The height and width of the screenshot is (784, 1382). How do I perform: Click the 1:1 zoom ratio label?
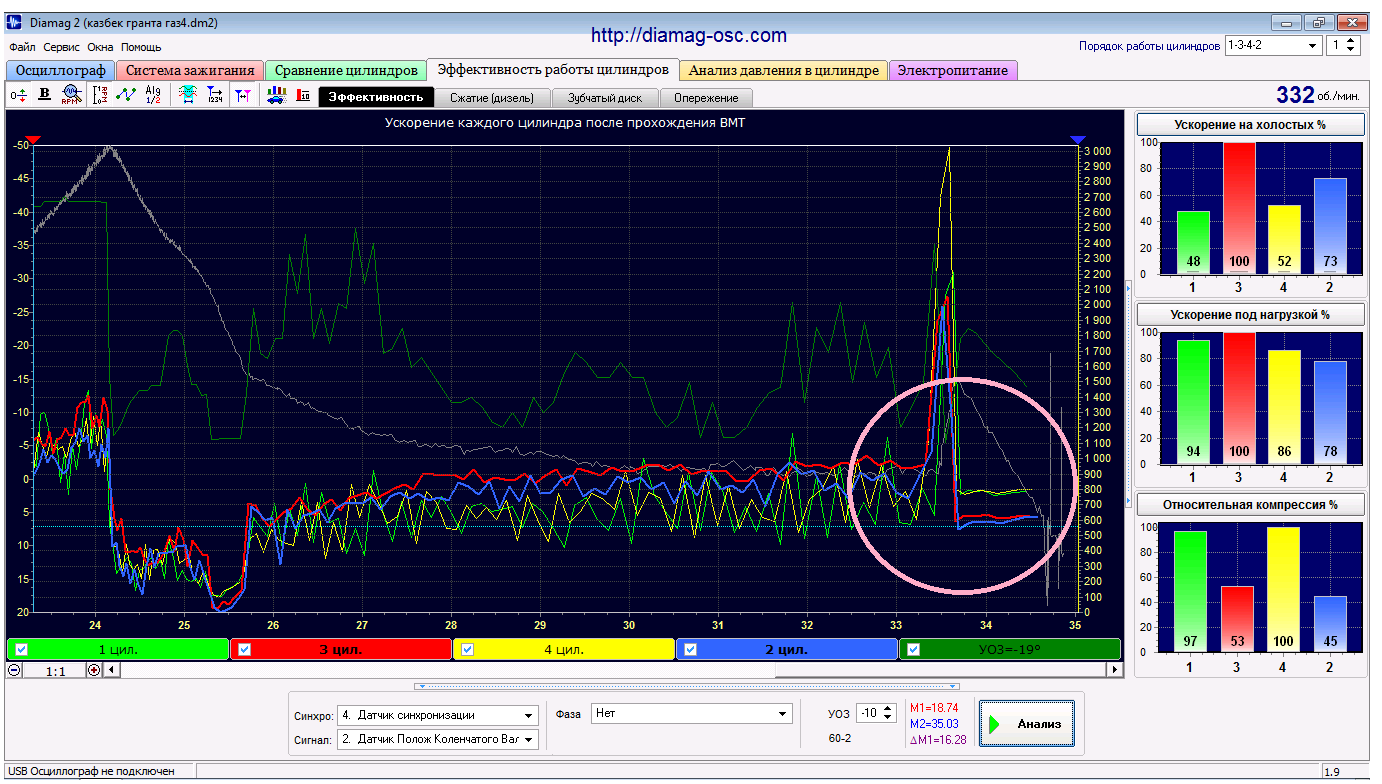tap(55, 671)
